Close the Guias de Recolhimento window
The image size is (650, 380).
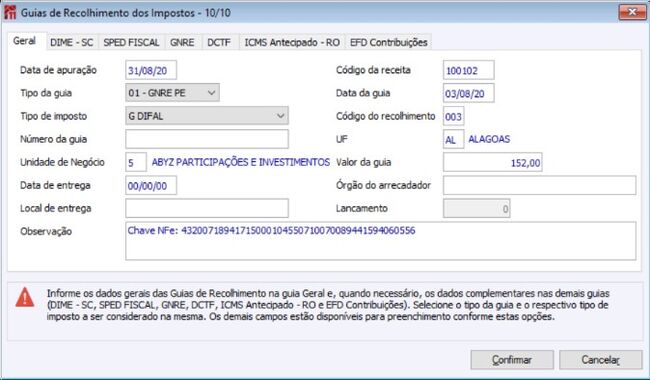632,12
